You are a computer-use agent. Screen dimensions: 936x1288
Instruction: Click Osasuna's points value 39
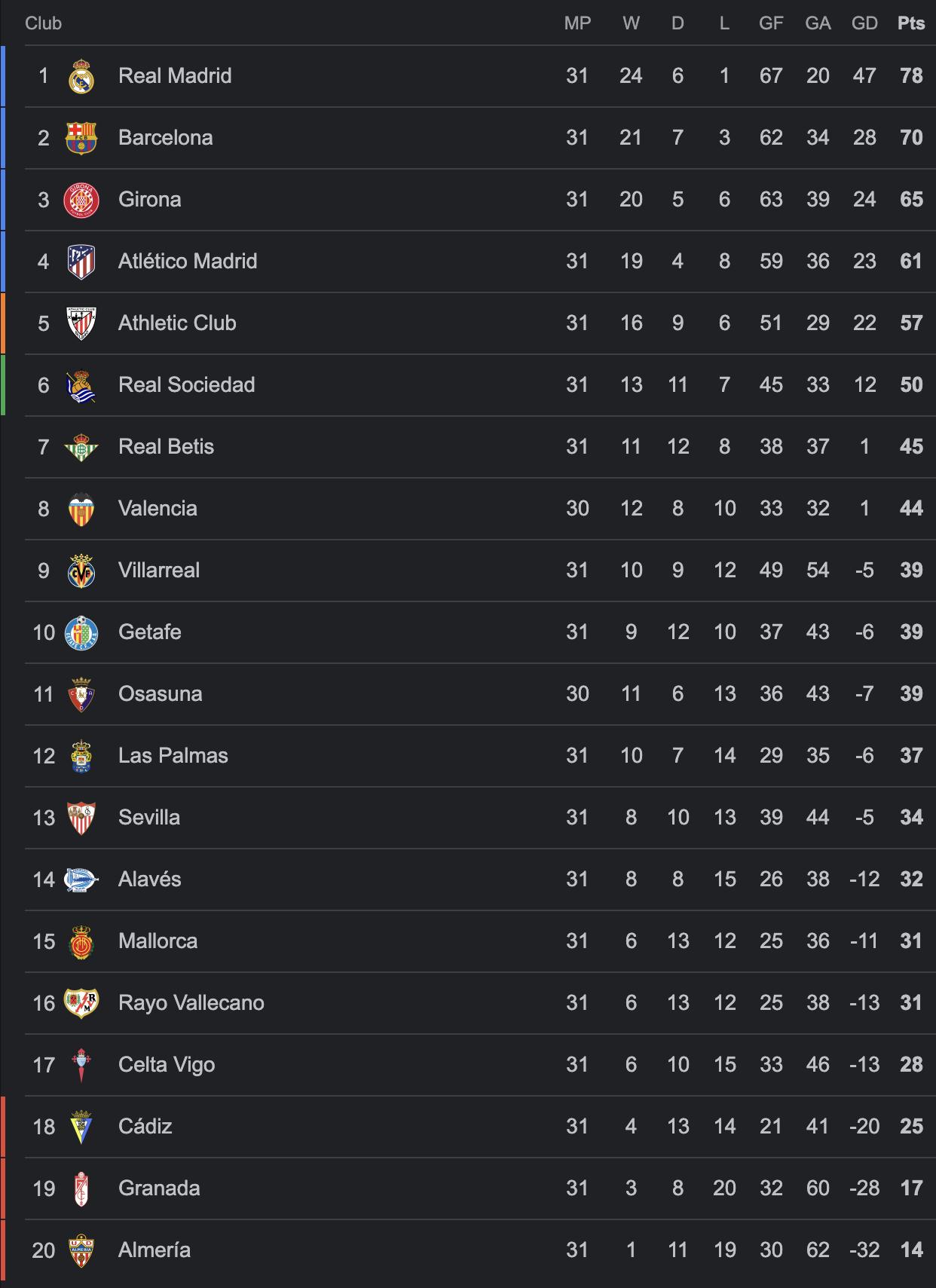click(911, 694)
